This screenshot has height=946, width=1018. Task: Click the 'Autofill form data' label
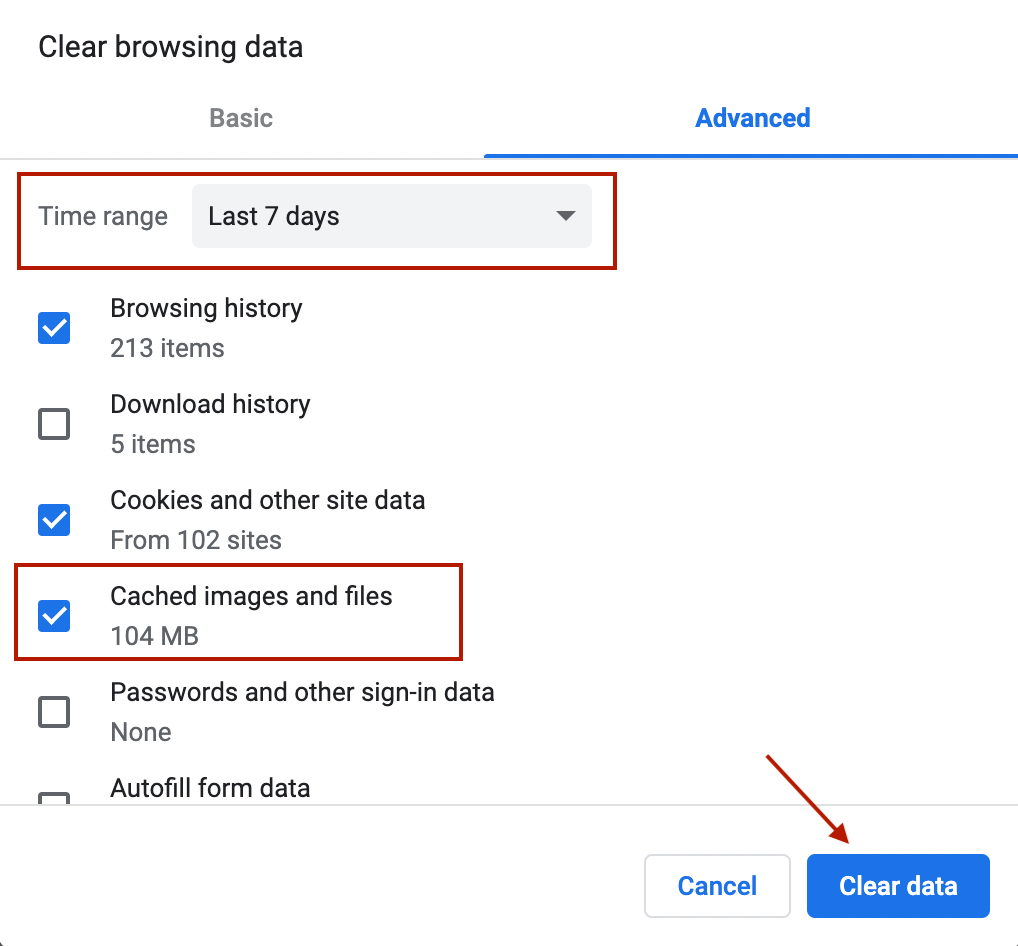[210, 788]
